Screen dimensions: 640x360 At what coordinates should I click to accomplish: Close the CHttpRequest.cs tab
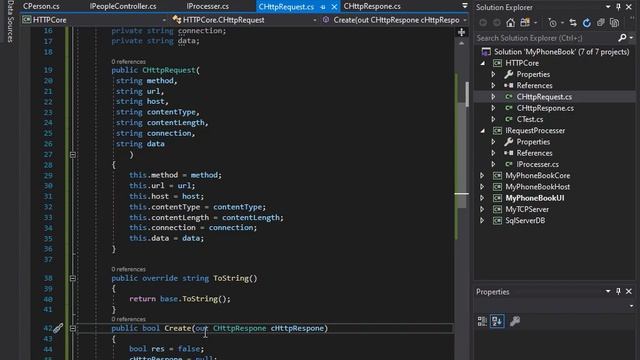334,7
